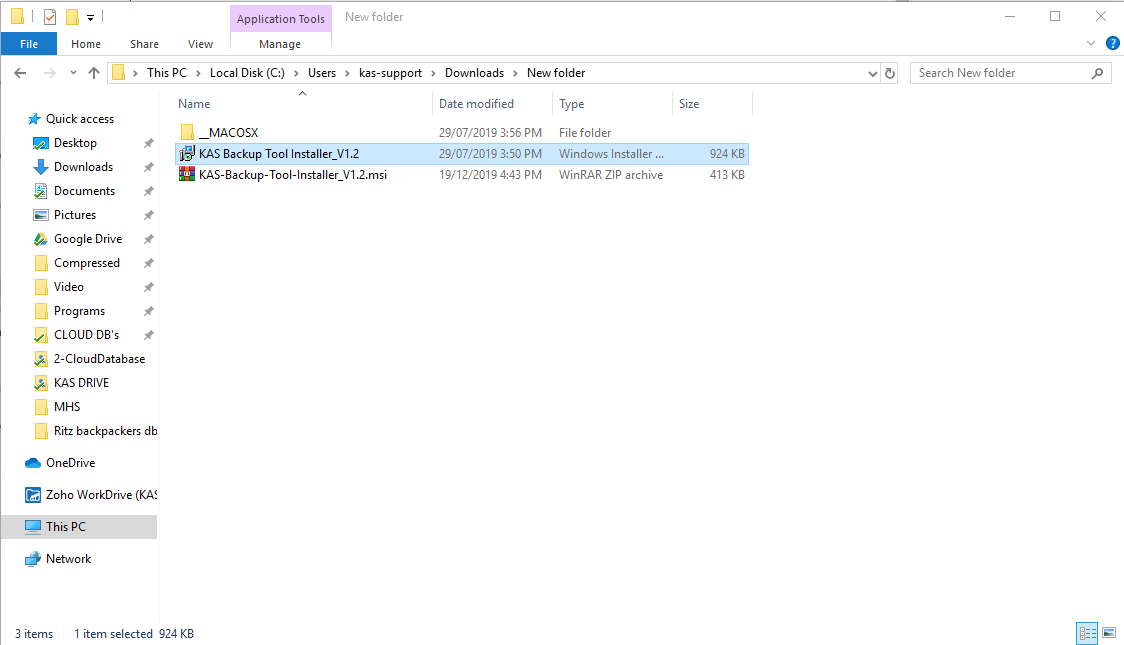Open Network in the navigation pane
Image resolution: width=1124 pixels, height=645 pixels.
pos(68,559)
